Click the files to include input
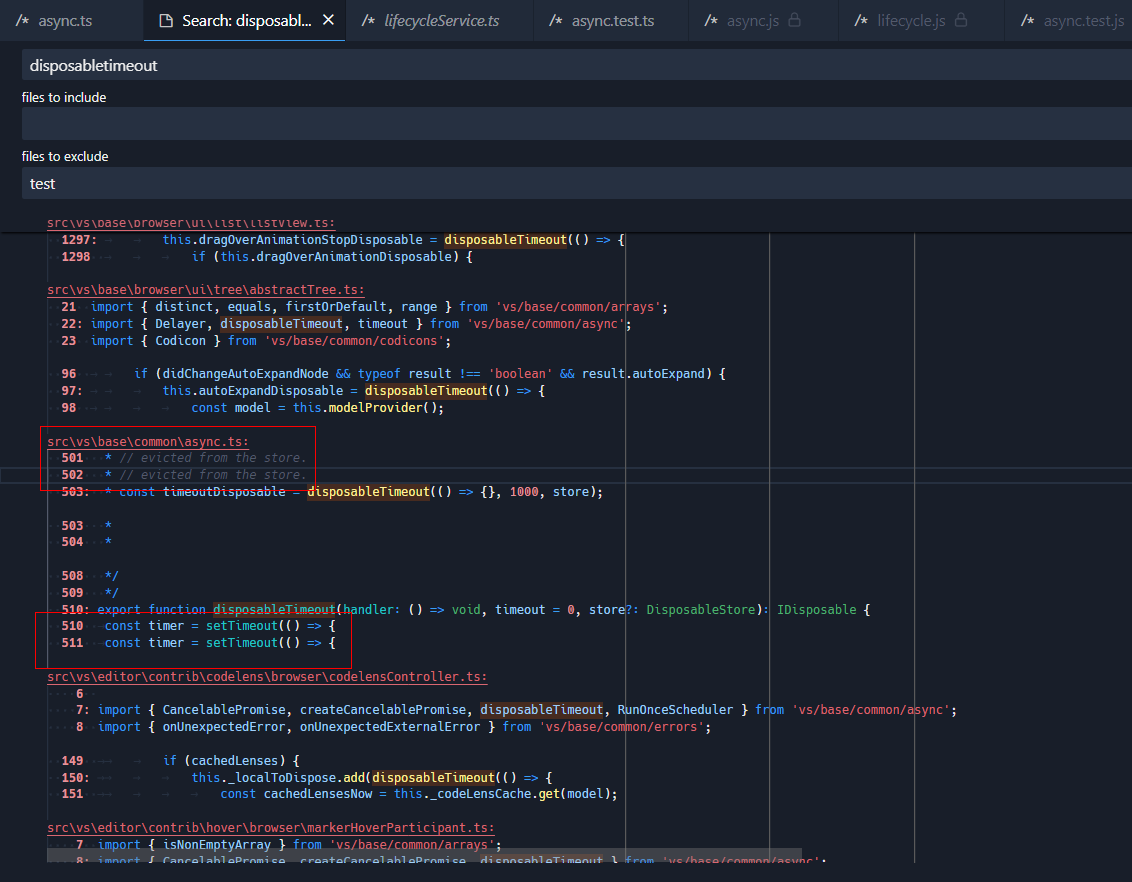1132x882 pixels. pyautogui.click(x=577, y=124)
